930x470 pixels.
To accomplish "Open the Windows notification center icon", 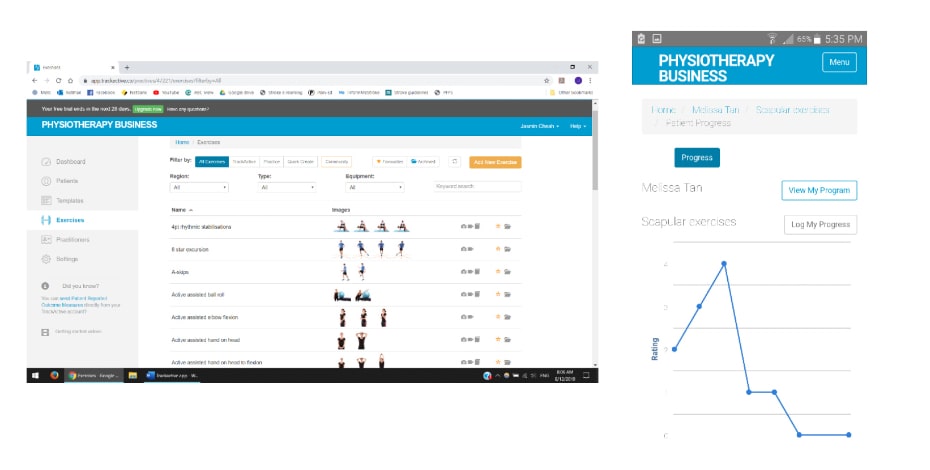I will [x=586, y=375].
